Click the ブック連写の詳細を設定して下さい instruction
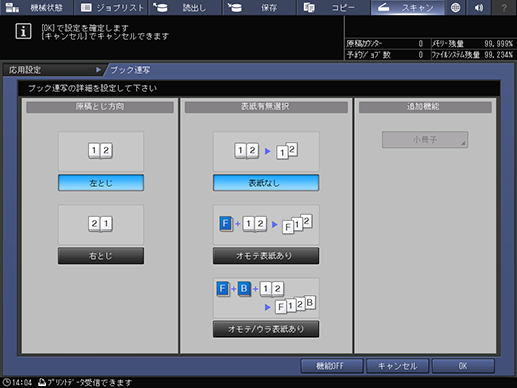 [x=92, y=88]
